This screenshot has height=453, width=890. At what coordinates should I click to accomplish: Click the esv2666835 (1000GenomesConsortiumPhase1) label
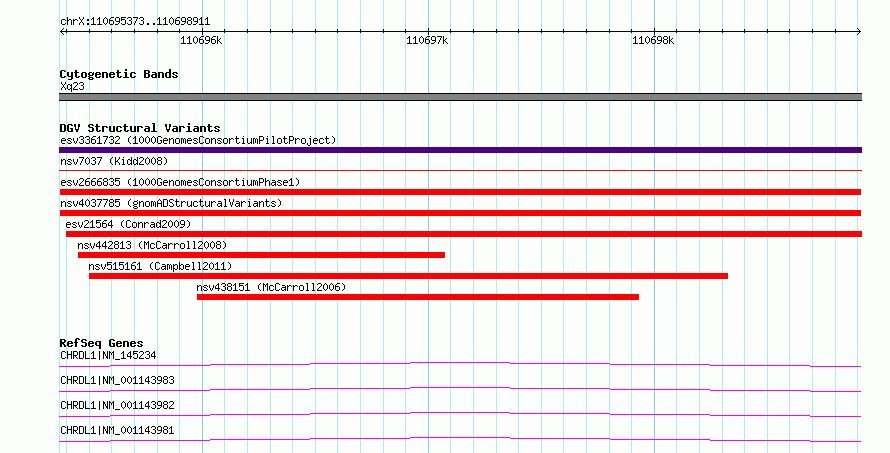coord(180,182)
